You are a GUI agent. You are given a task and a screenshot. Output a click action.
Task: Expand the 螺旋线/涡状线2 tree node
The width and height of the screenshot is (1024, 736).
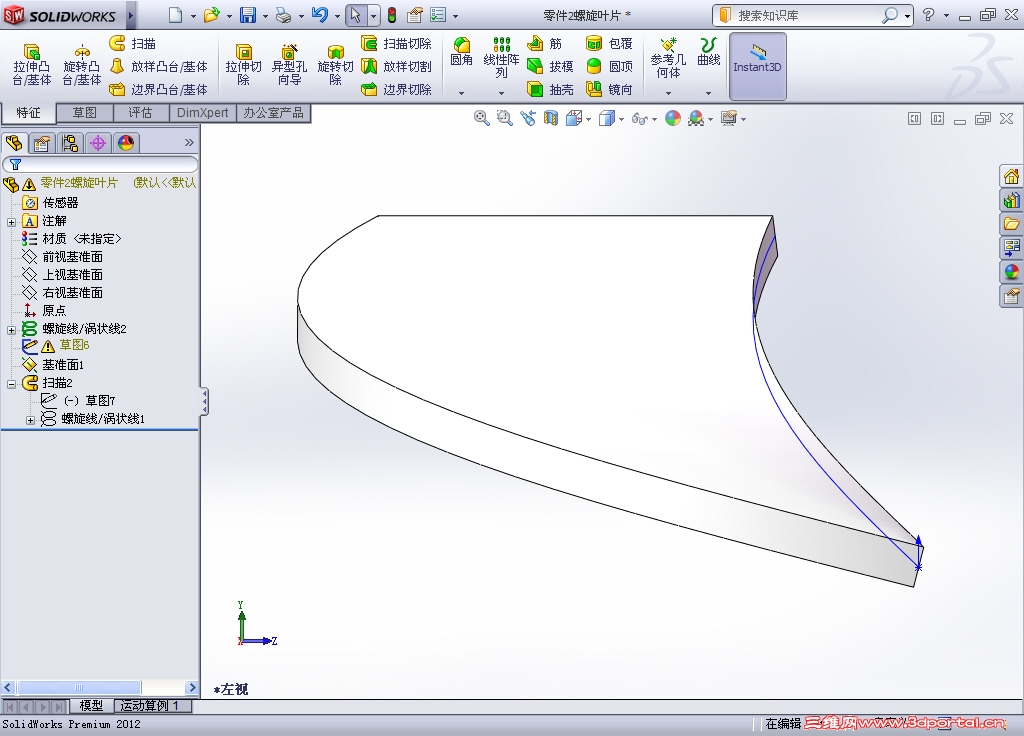point(11,330)
